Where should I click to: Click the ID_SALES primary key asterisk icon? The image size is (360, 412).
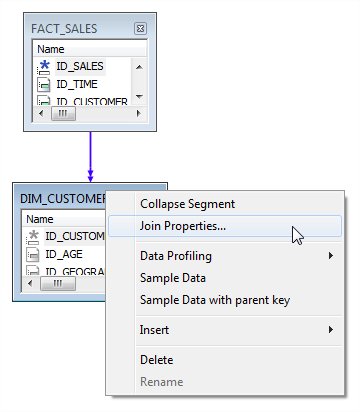click(44, 67)
